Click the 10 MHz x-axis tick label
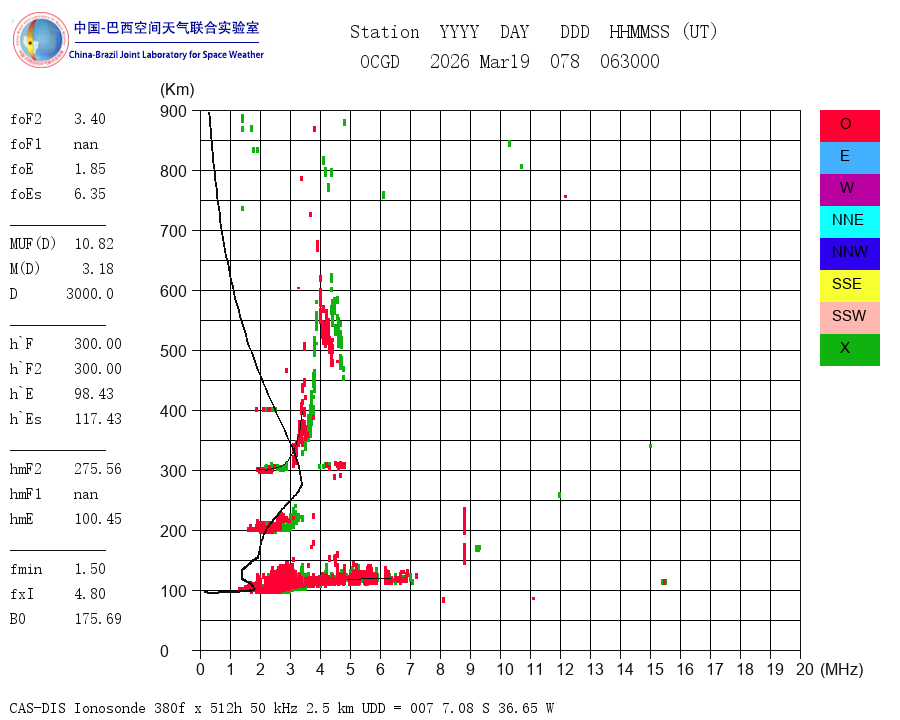The image size is (900, 720). click(505, 669)
